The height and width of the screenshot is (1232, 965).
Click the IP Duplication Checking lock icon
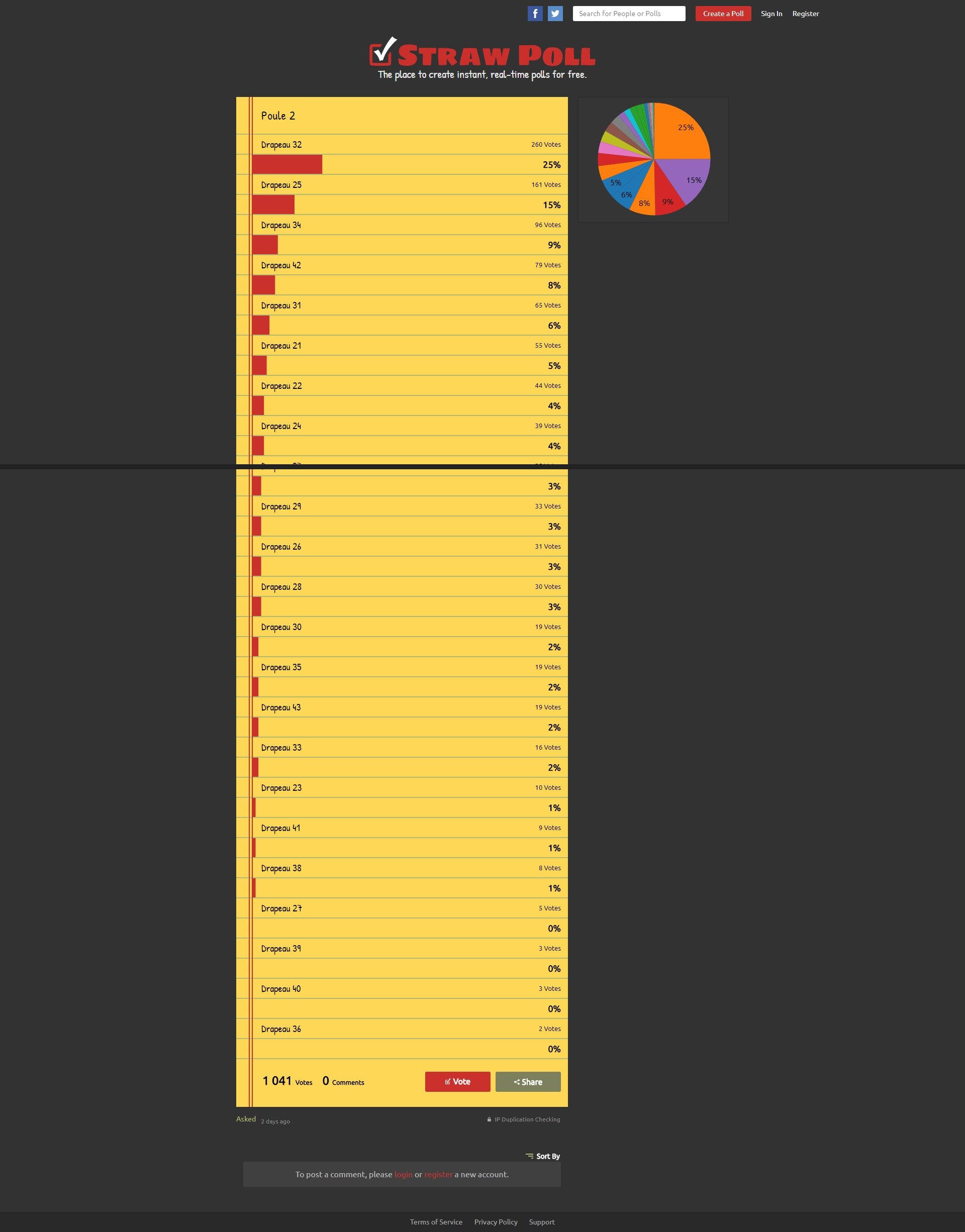point(489,1119)
